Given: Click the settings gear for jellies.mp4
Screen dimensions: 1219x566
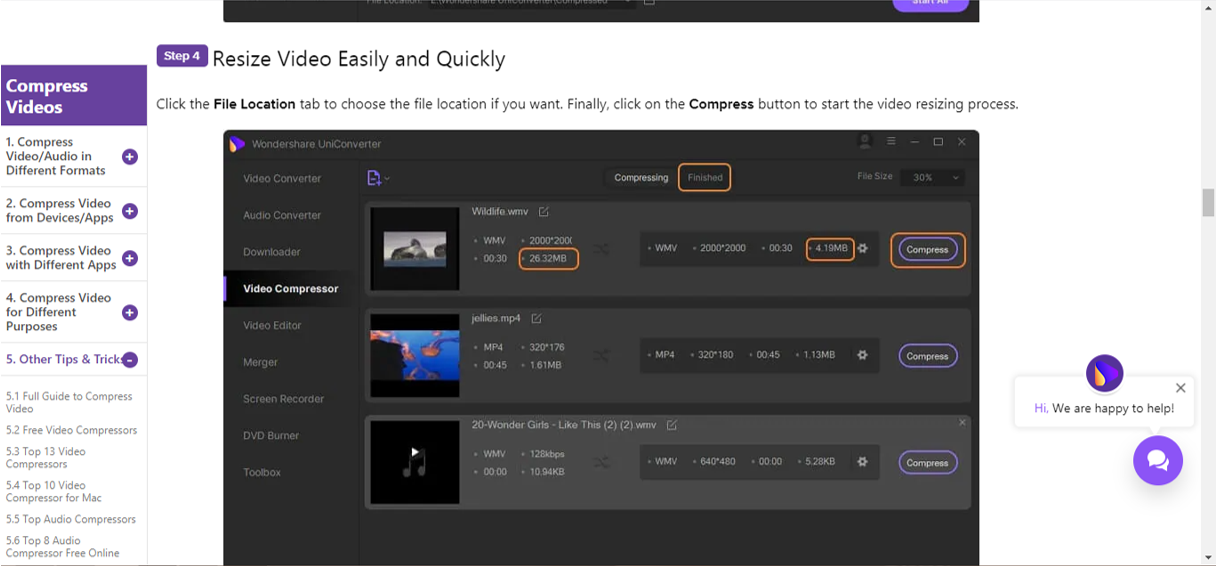Looking at the screenshot, I should 862,355.
